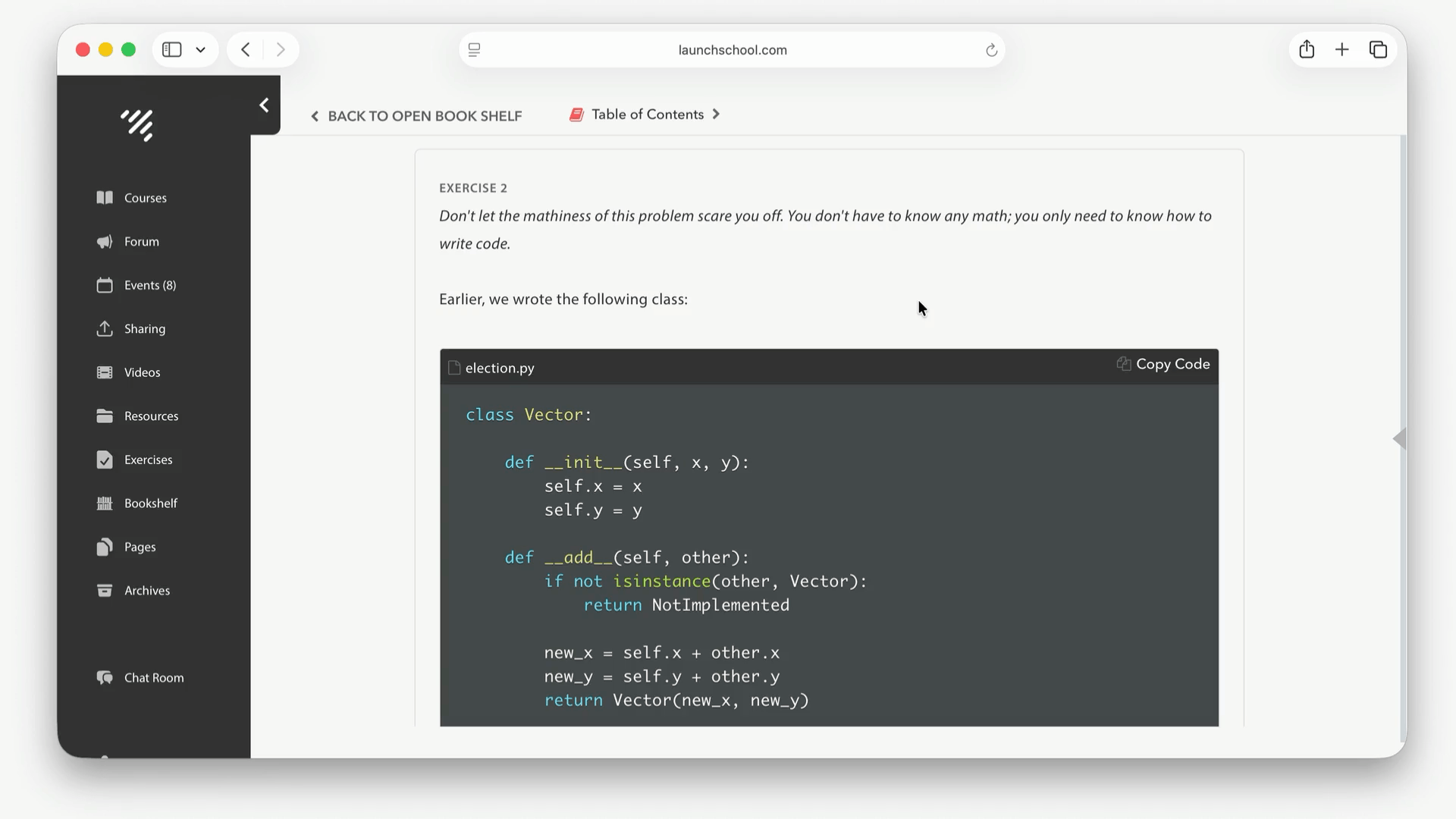Click Safari share icon
1456x819 pixels.
pos(1307,50)
